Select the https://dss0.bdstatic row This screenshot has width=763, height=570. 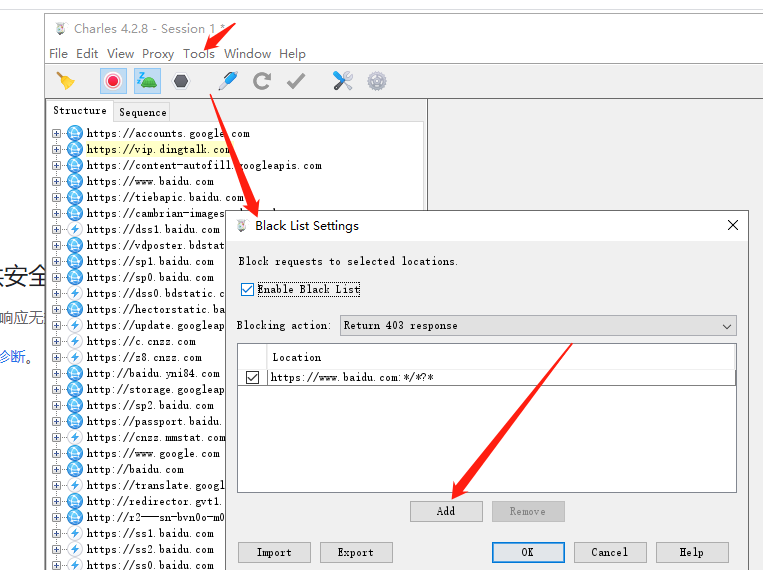click(x=155, y=293)
